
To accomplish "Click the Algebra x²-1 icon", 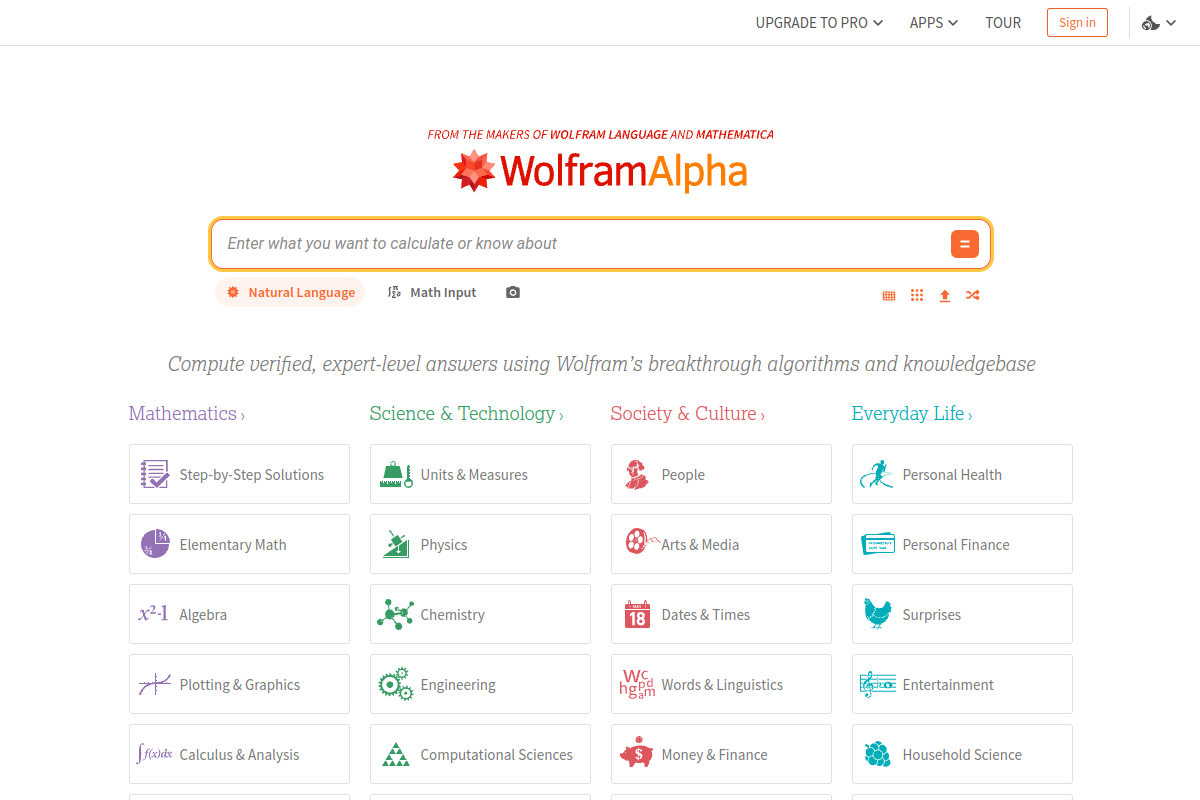I will (153, 614).
